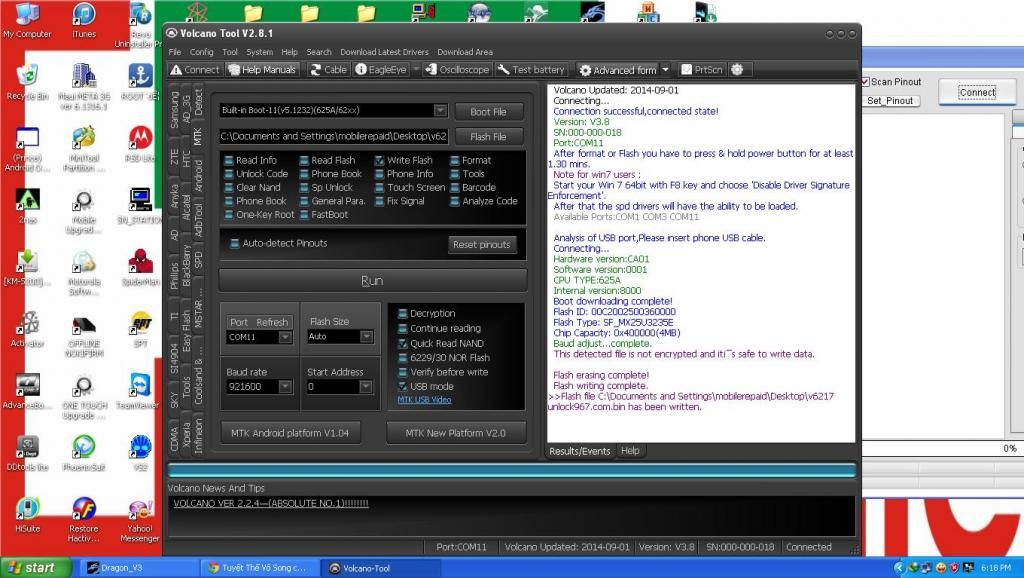
Task: Enable the Read Info checkbox
Action: coord(229,160)
